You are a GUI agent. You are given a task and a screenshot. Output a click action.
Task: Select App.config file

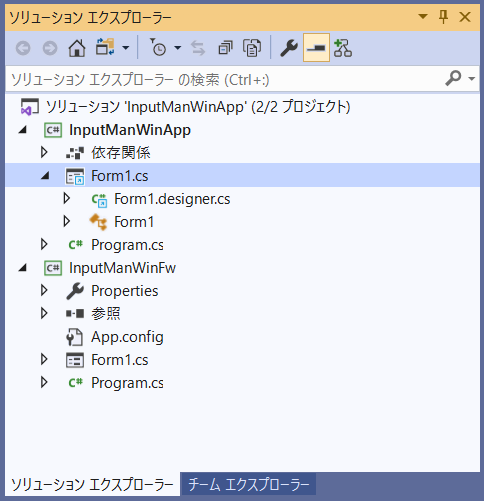(127, 337)
